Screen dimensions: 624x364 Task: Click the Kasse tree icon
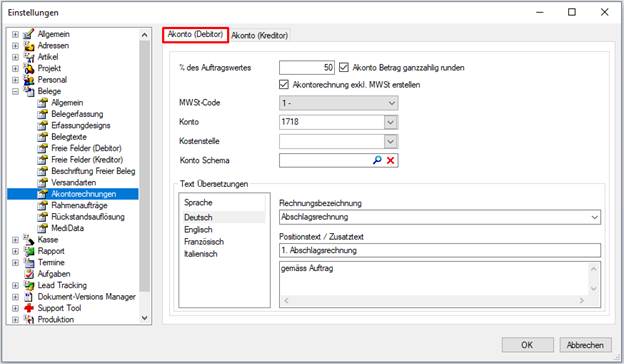(x=29, y=240)
